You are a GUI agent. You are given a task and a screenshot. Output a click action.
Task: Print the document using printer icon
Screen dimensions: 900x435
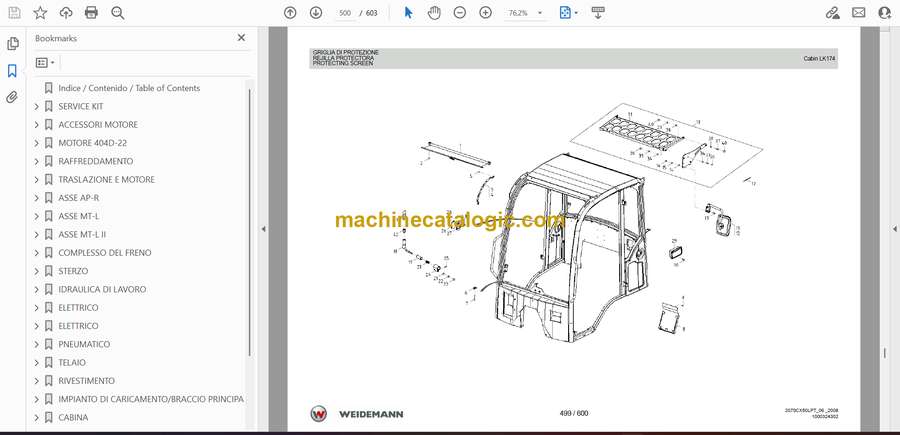coord(92,13)
